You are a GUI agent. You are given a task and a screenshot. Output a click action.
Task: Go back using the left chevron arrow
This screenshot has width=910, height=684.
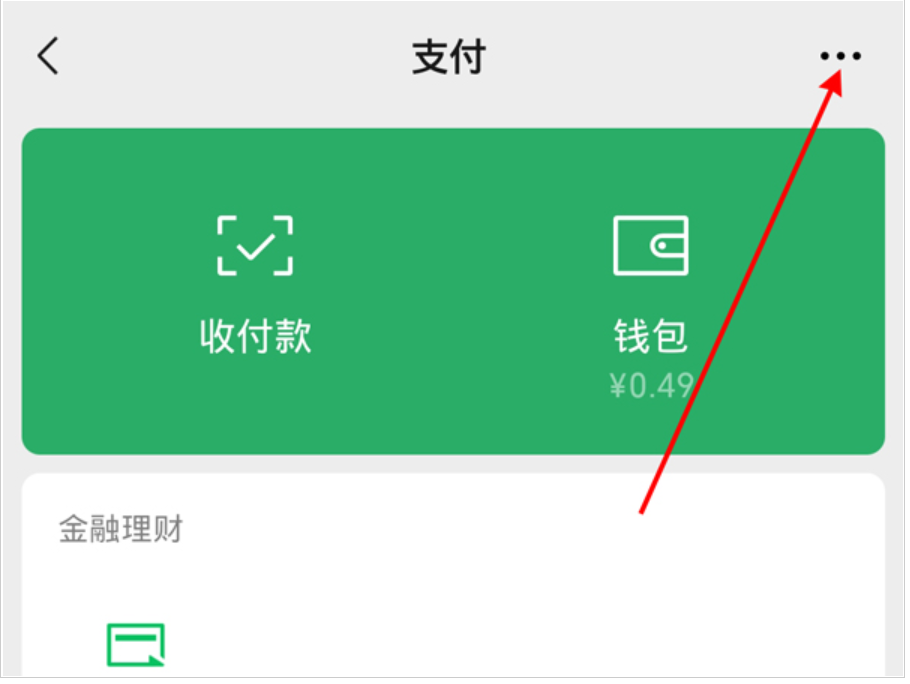point(48,56)
